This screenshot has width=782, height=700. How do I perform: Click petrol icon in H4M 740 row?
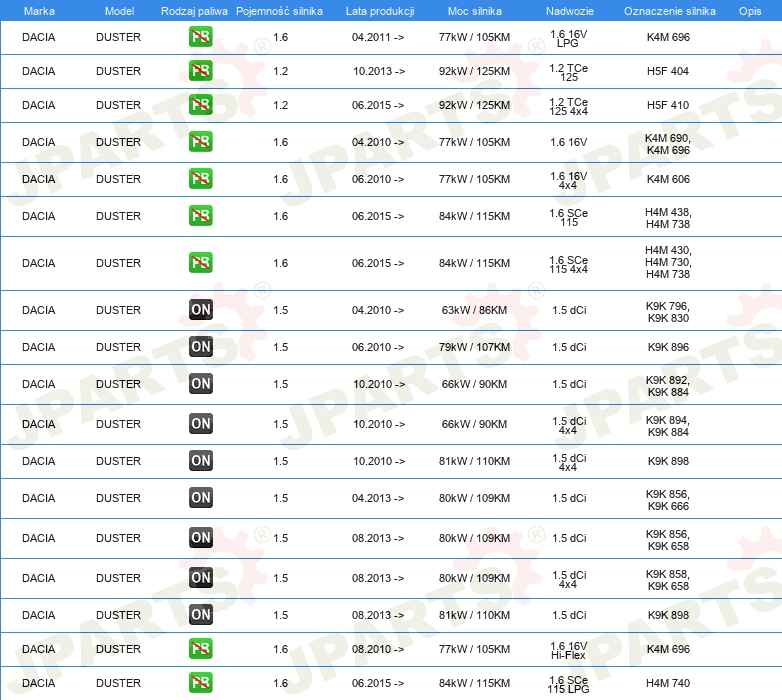click(x=200, y=683)
